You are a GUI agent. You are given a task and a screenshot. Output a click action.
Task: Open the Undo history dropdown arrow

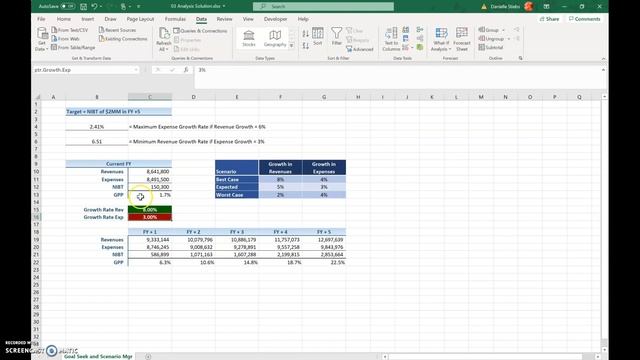point(100,7)
